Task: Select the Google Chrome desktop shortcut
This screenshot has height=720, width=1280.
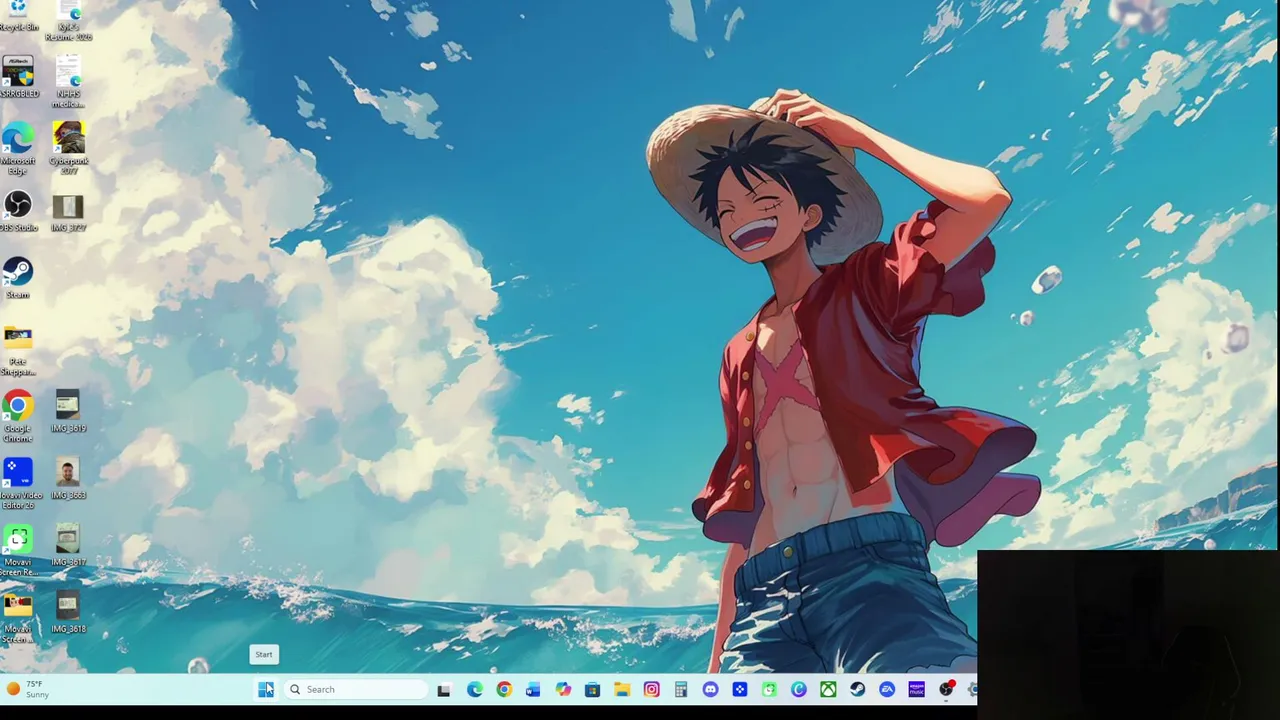Action: 18,417
